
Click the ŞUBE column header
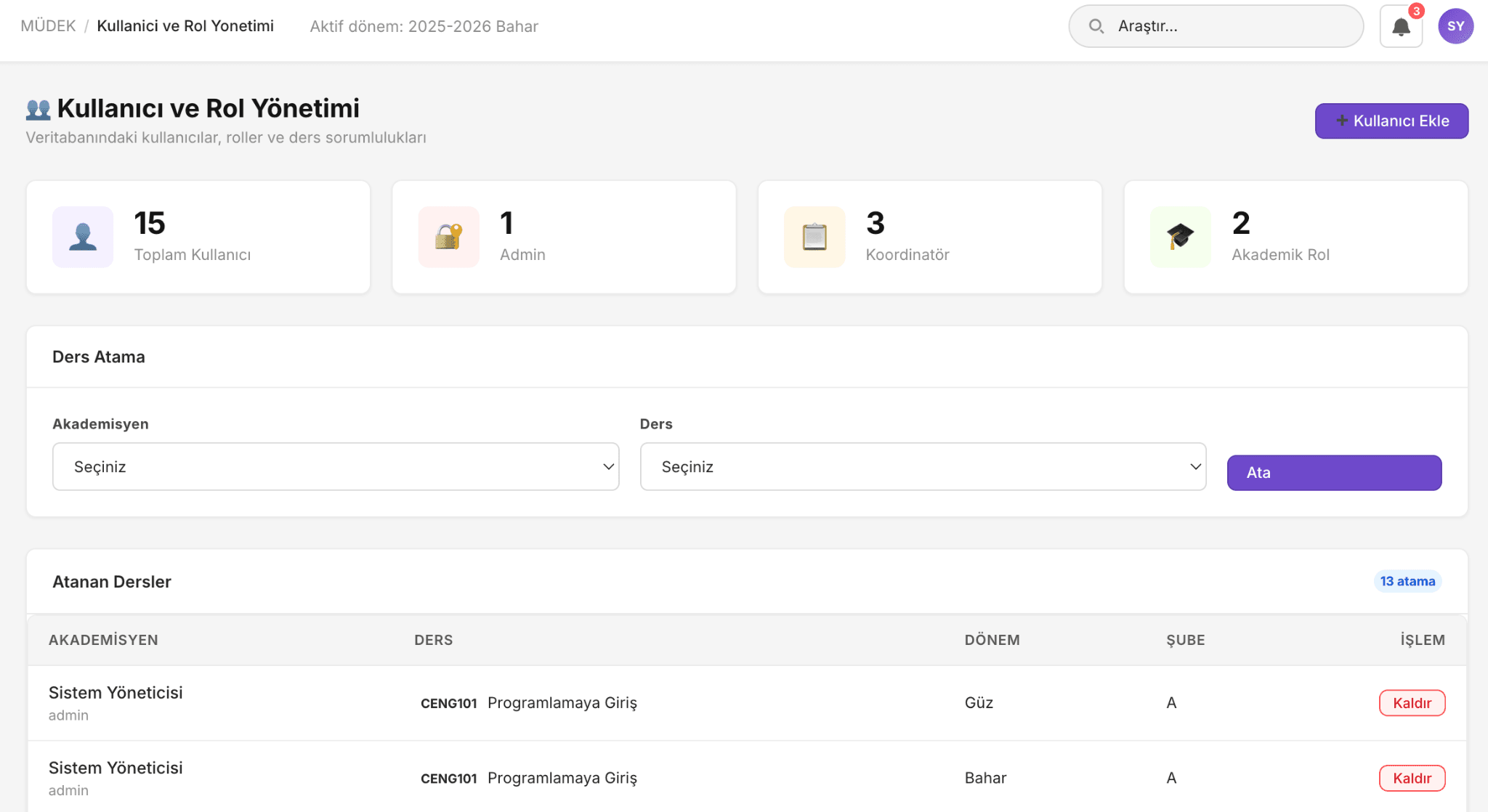point(1185,640)
